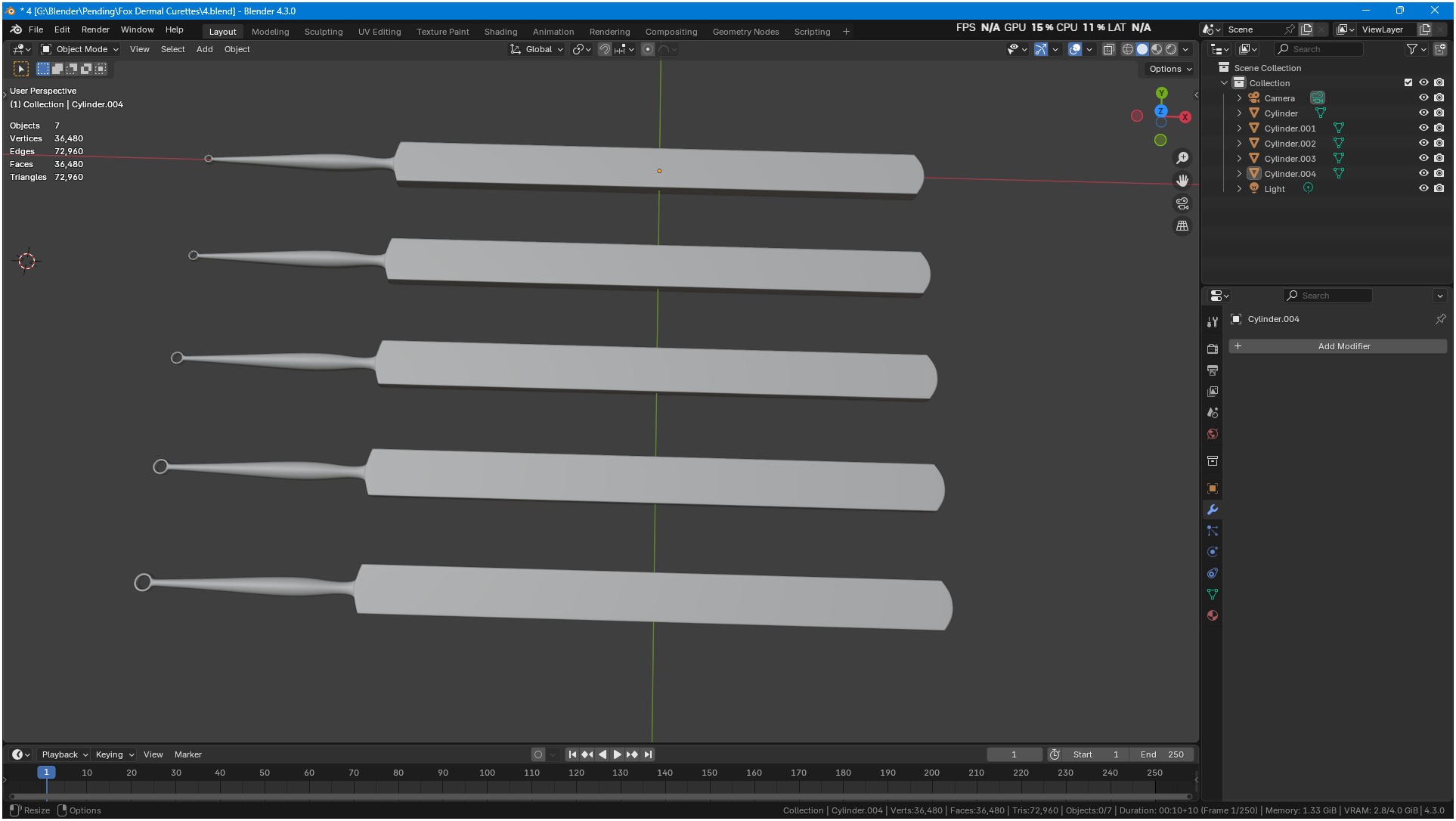This screenshot has height=821, width=1456.
Task: Open the Render properties tab icon
Action: 1213,349
